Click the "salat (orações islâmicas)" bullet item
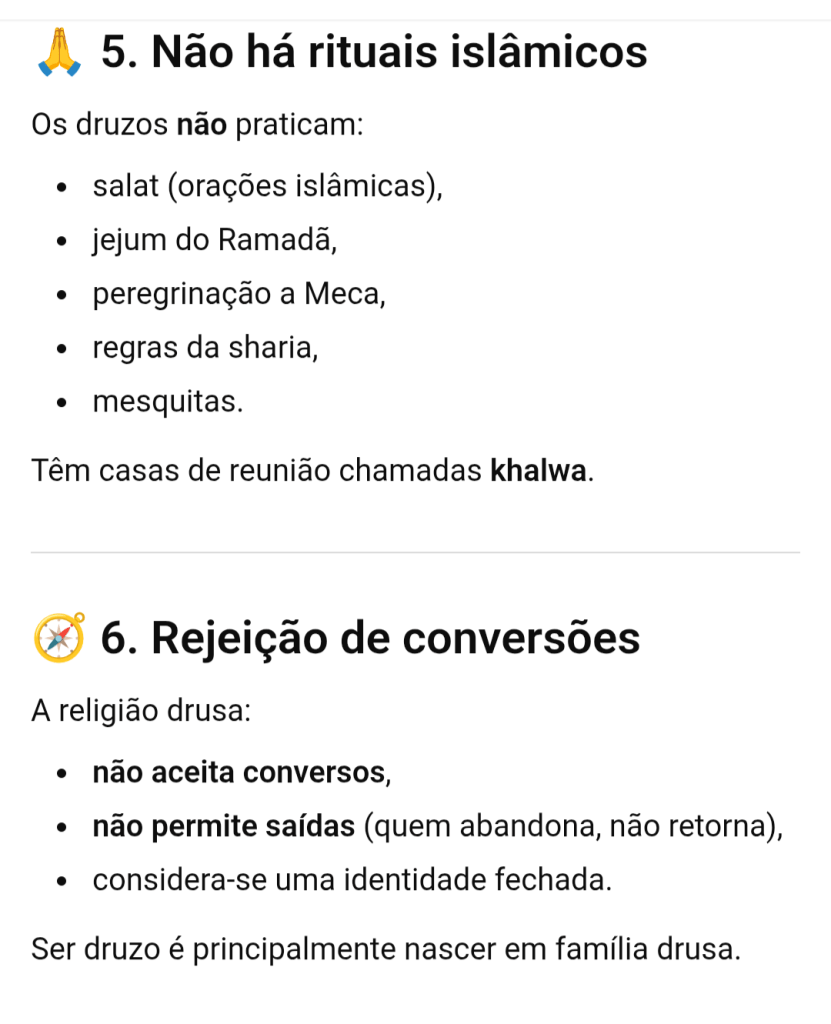 (267, 187)
